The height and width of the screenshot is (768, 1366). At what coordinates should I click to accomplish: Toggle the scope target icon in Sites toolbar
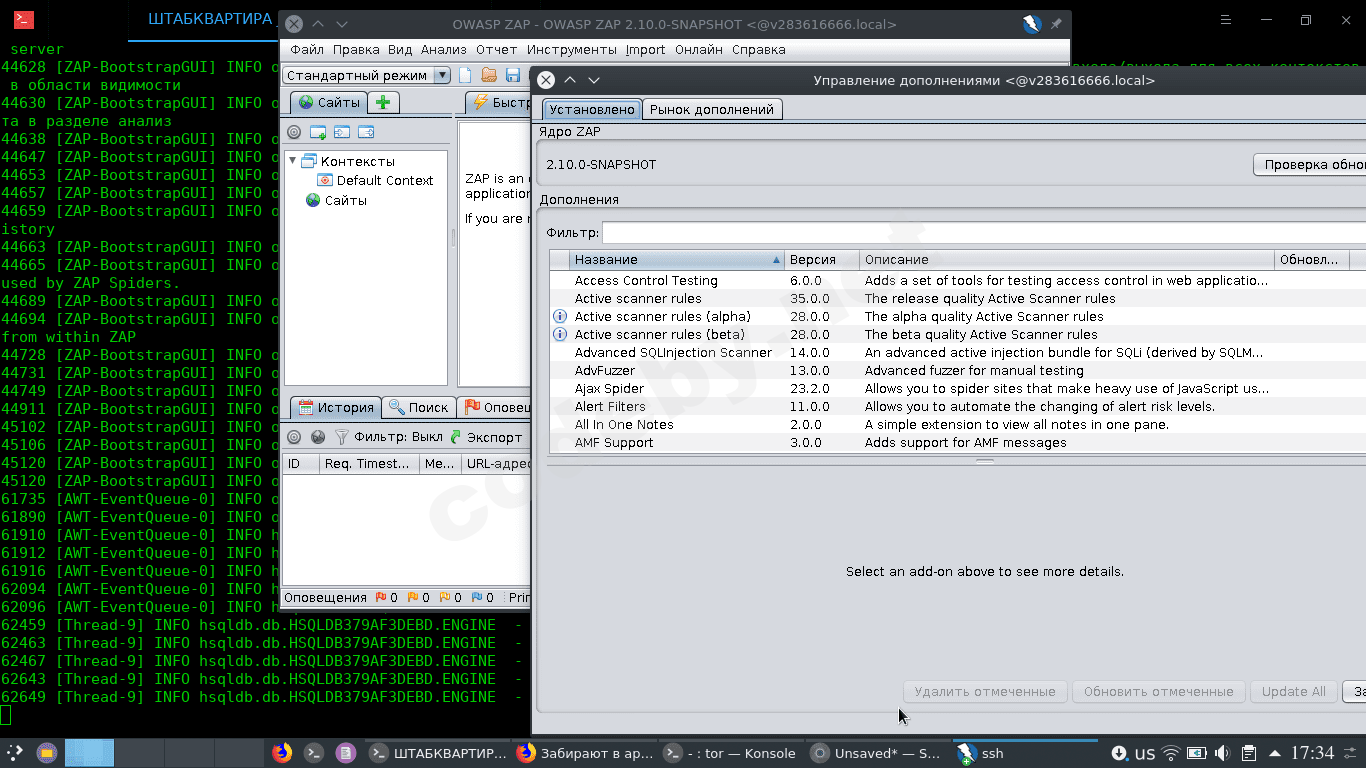(x=294, y=132)
